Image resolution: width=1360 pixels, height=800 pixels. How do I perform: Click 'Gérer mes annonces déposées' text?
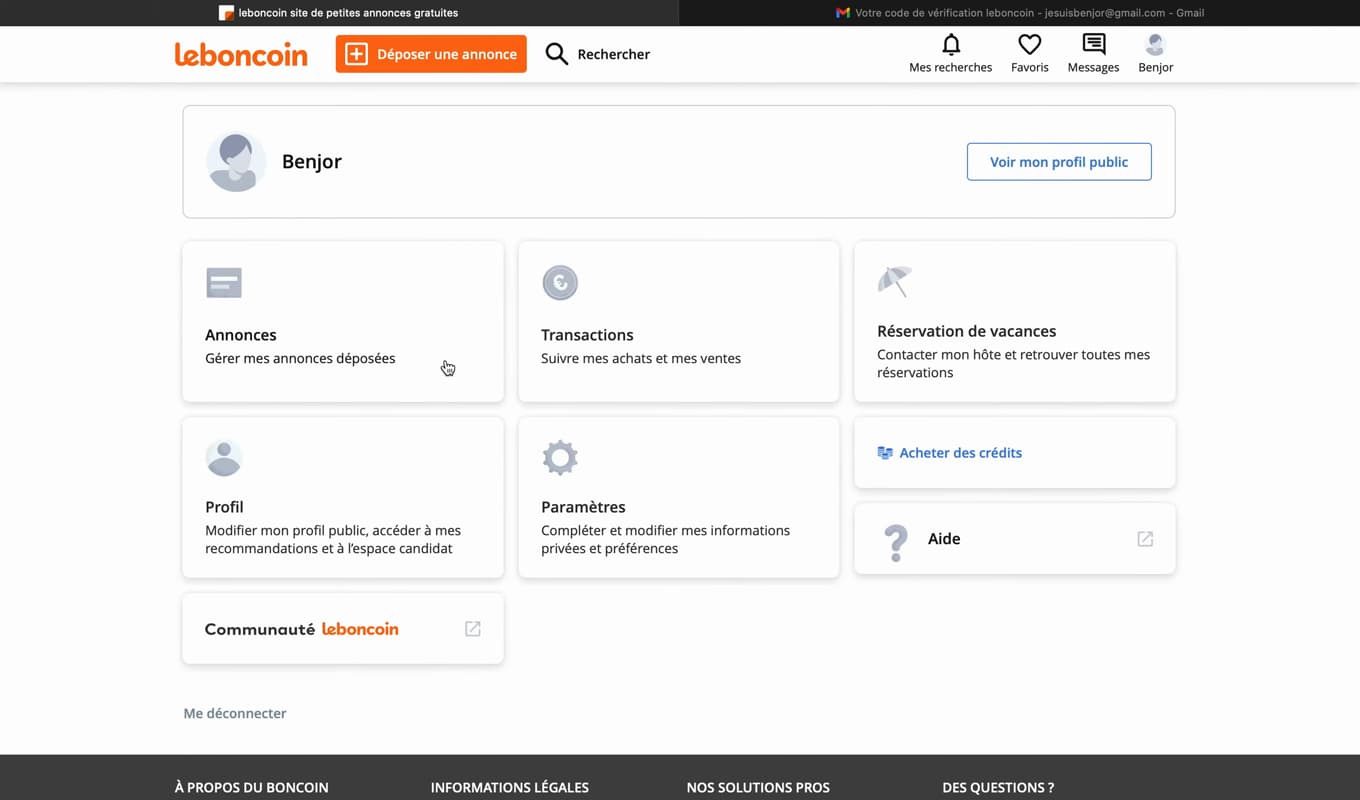tap(300, 358)
